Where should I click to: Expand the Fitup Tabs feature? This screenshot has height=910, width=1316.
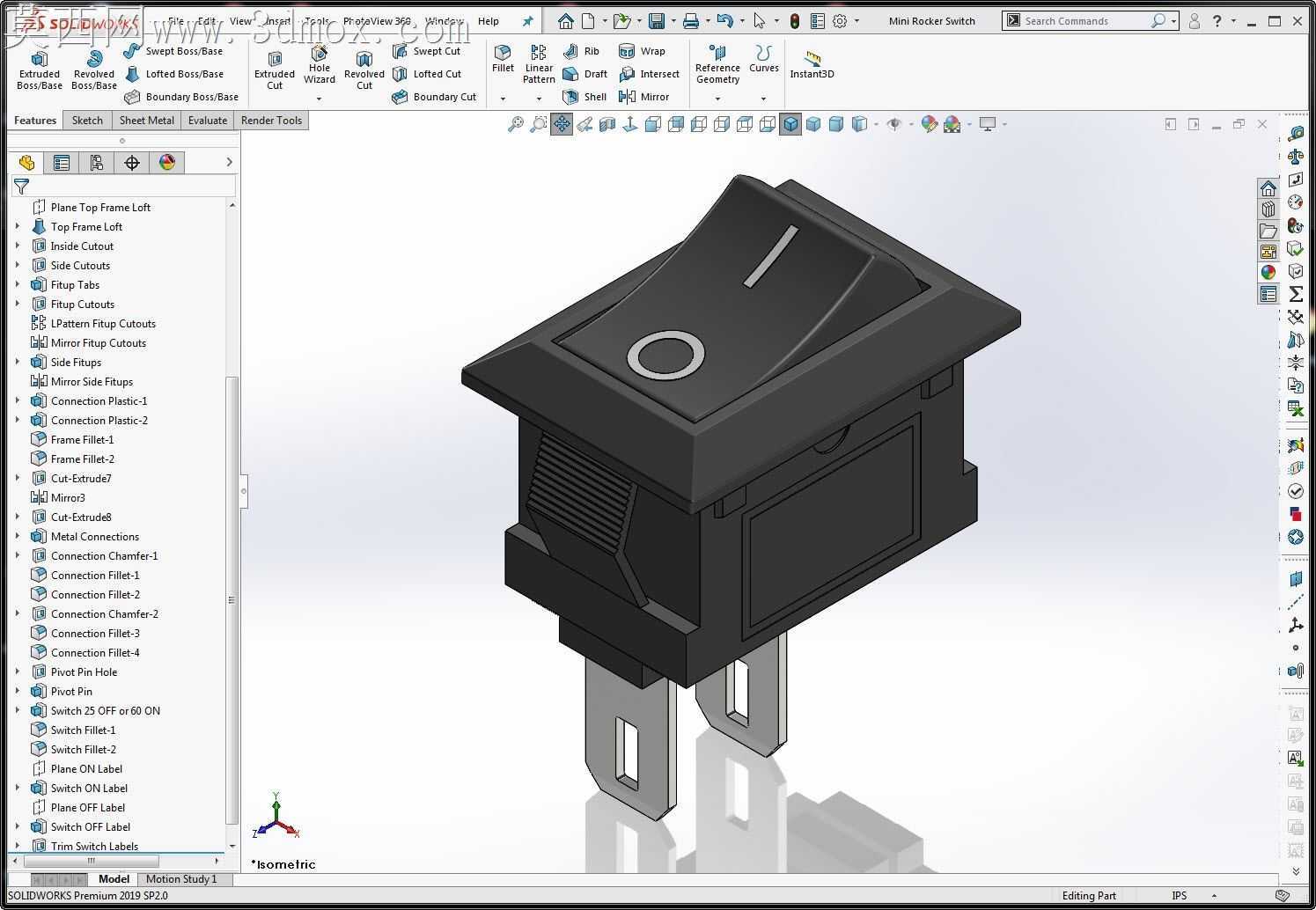pos(18,284)
